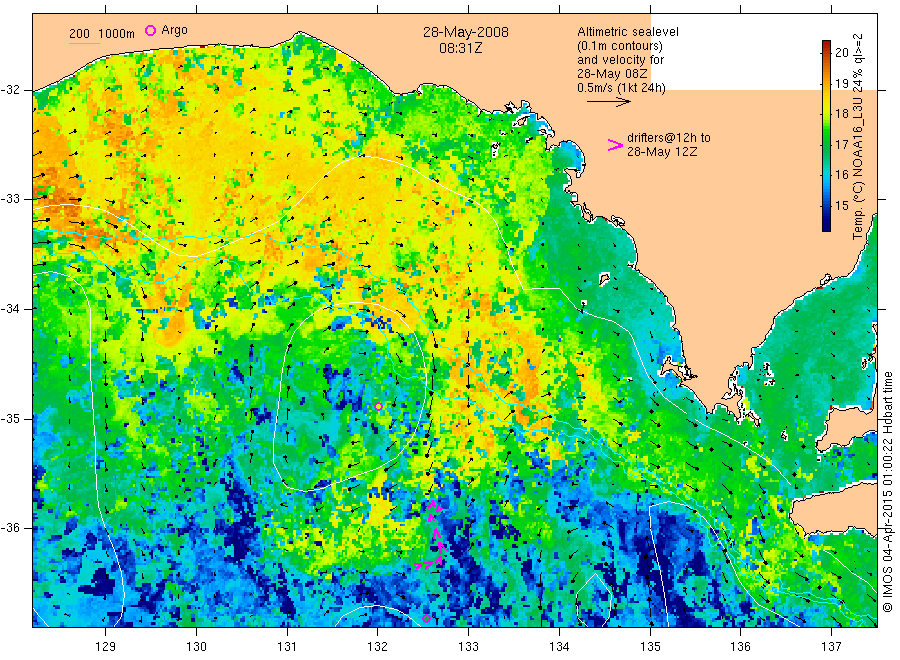900x660 pixels.
Task: Click the 'Altimetric sealevel' caption
Action: click(x=628, y=32)
